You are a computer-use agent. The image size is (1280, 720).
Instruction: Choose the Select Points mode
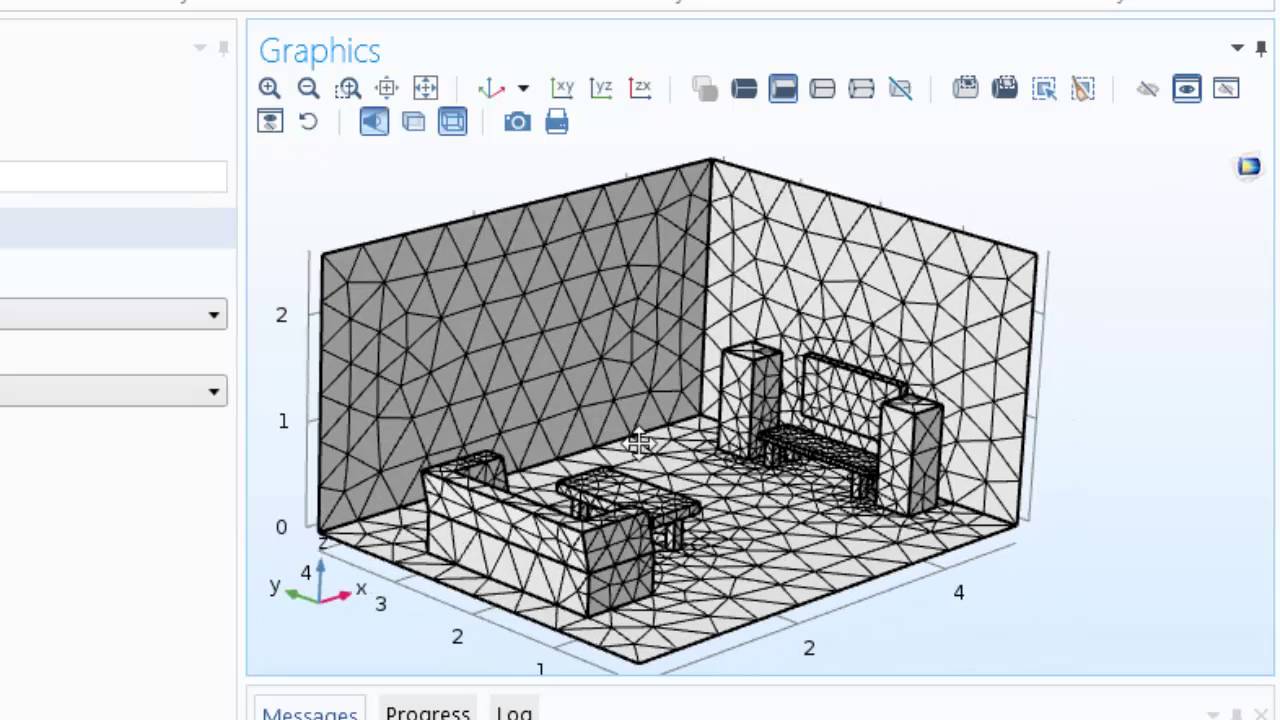tap(861, 88)
